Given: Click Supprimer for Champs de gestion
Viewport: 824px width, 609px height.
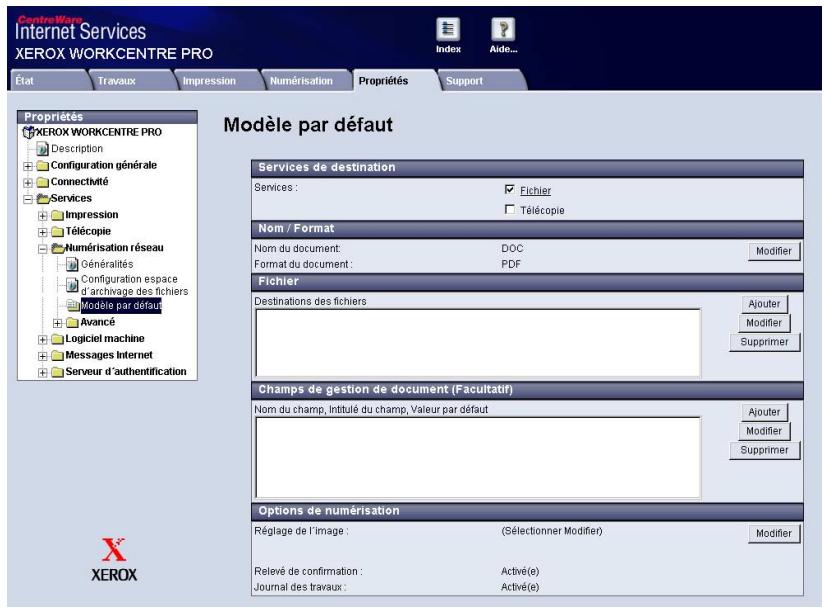Looking at the screenshot, I should 764,450.
